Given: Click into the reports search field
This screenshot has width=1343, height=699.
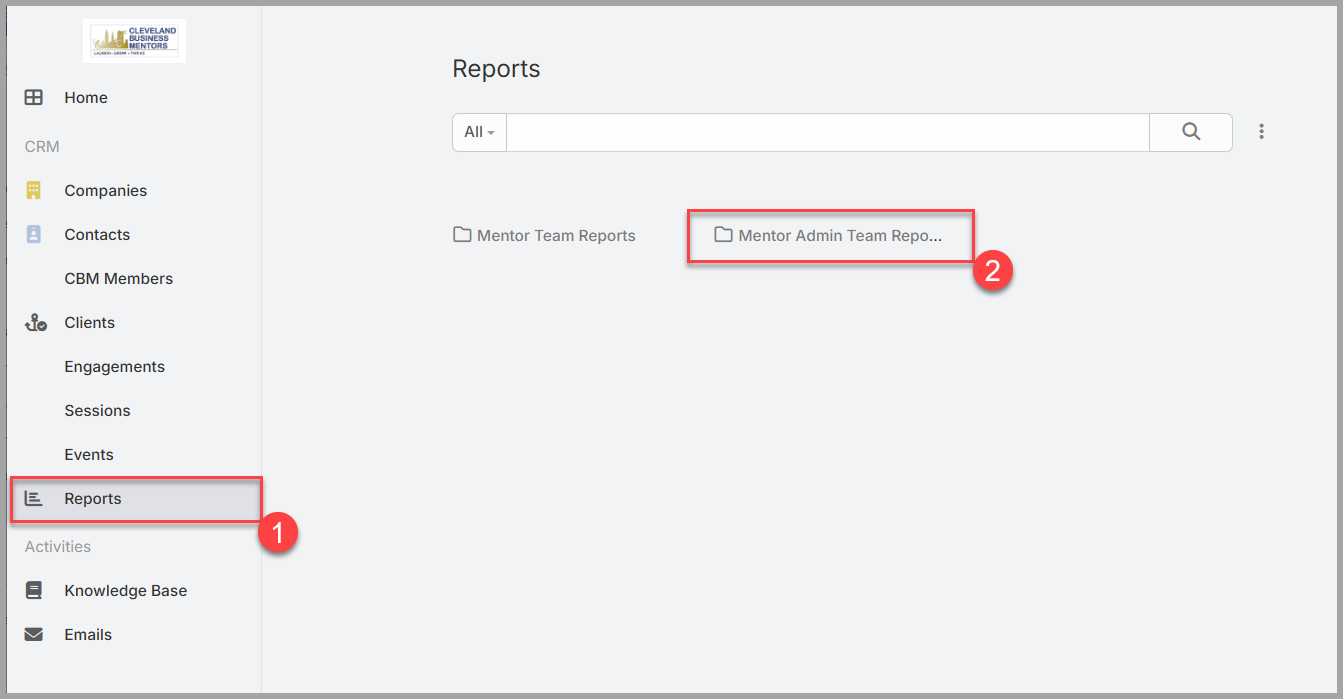Looking at the screenshot, I should 828,132.
